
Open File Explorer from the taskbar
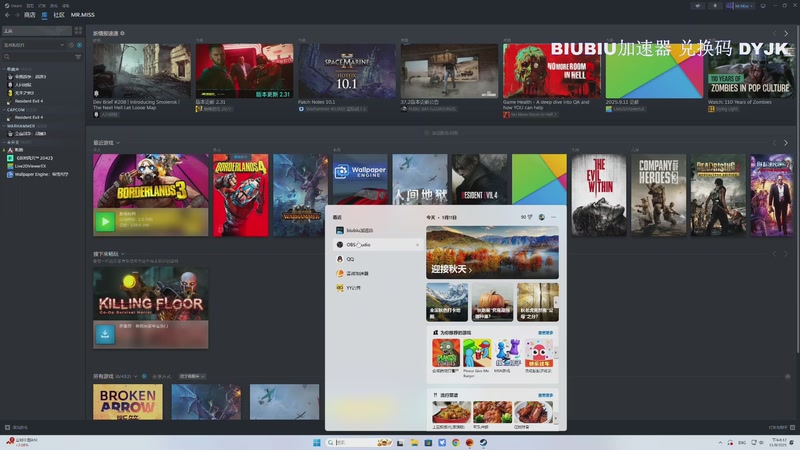414,442
